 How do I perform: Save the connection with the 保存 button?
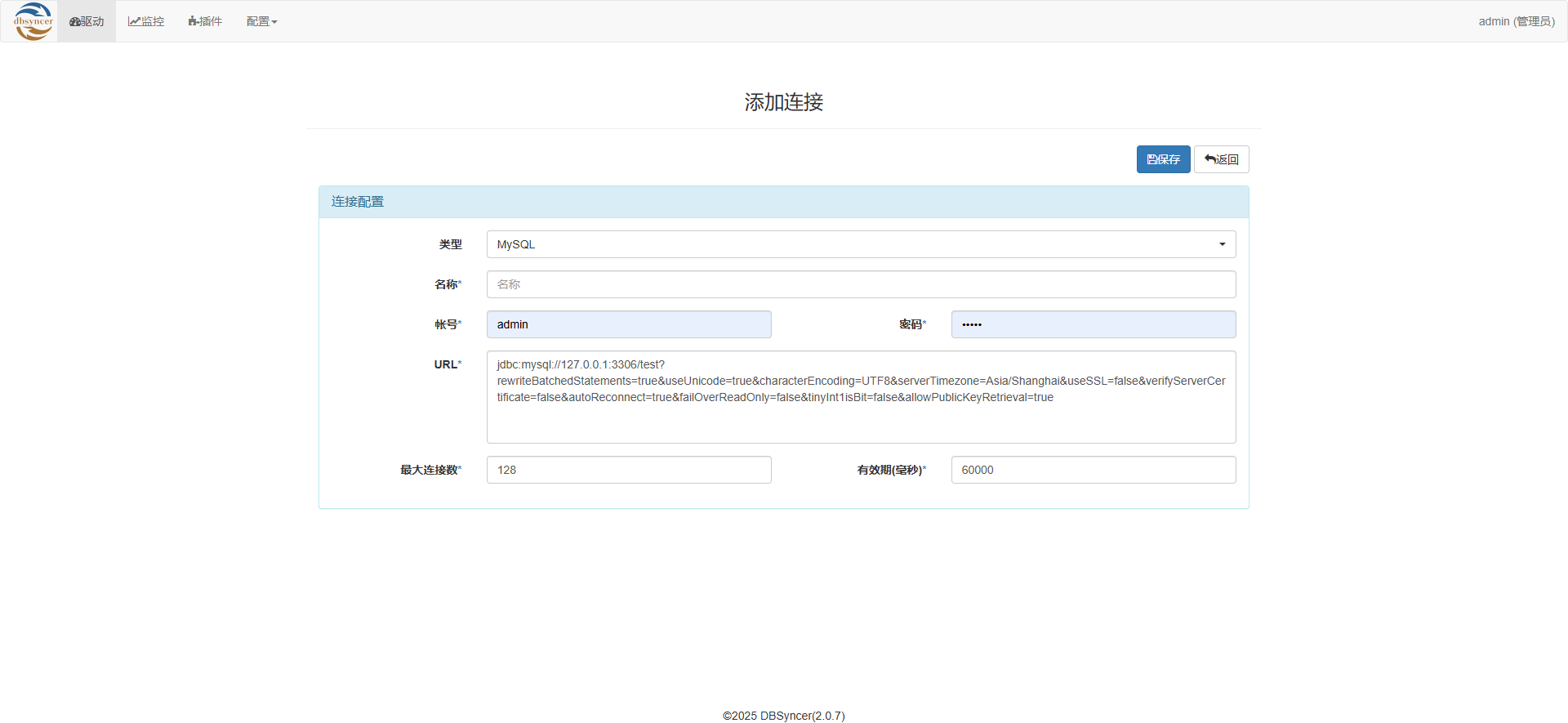(x=1163, y=159)
